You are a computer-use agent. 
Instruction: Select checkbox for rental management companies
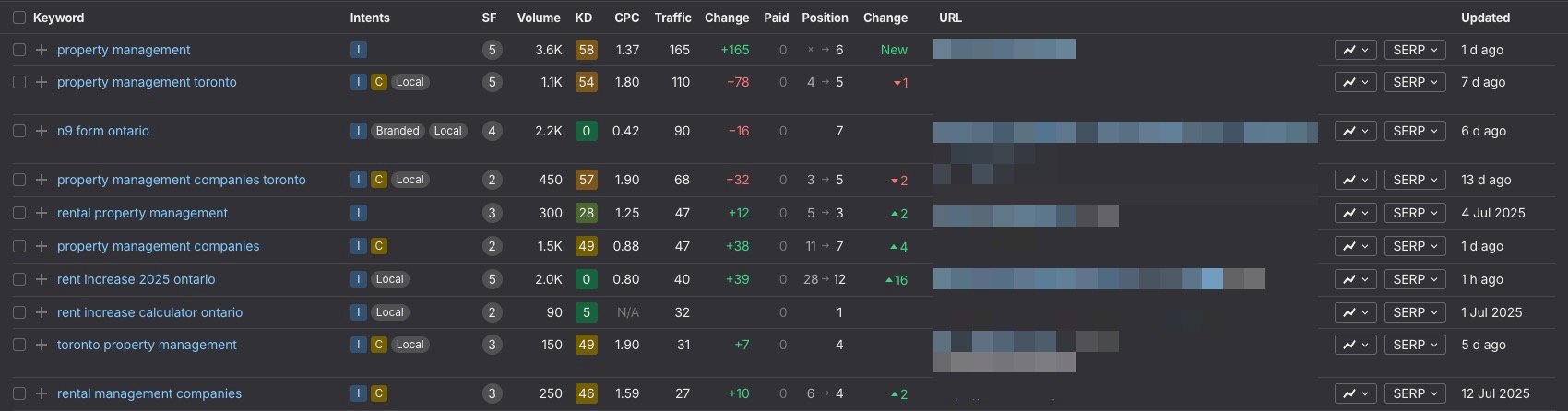point(19,393)
